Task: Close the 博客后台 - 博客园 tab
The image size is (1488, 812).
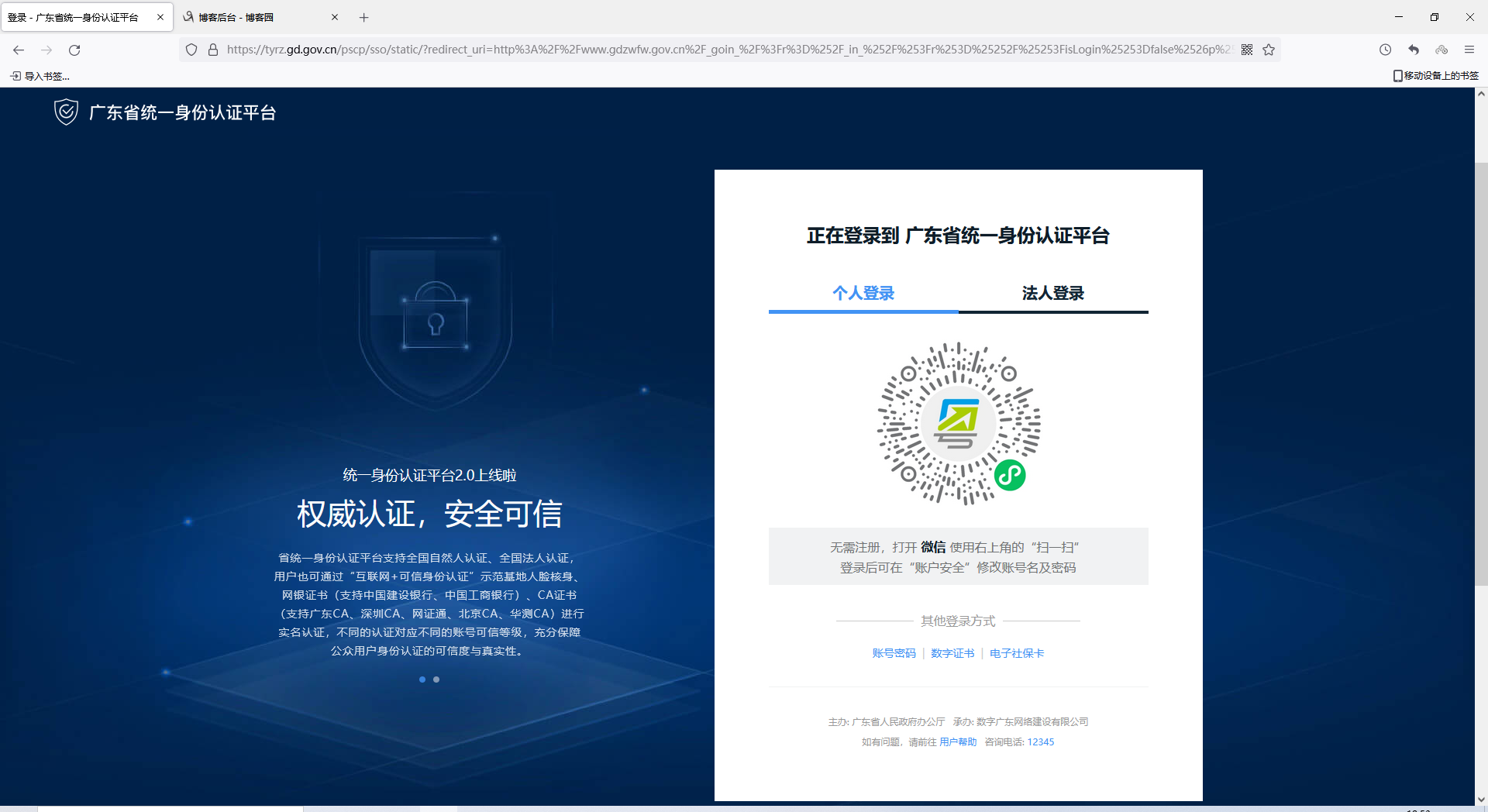Action: 335,17
